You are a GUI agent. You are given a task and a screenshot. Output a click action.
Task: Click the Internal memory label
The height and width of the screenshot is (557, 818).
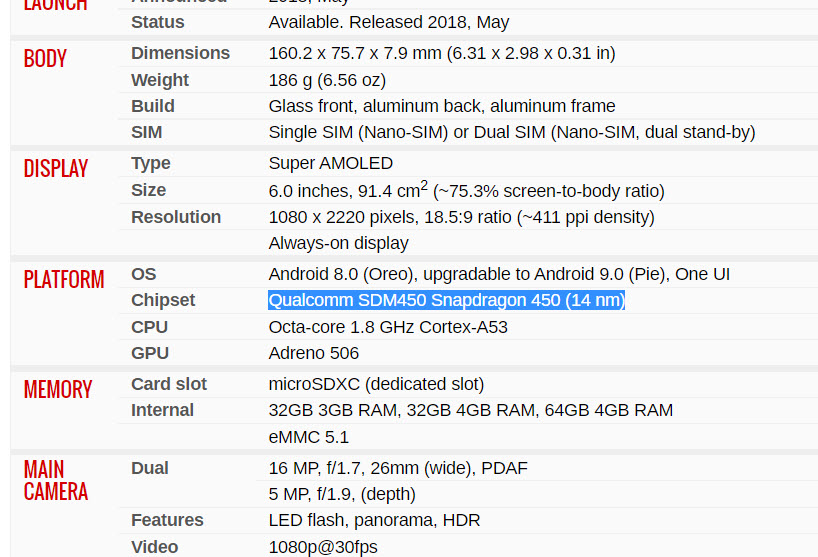162,410
